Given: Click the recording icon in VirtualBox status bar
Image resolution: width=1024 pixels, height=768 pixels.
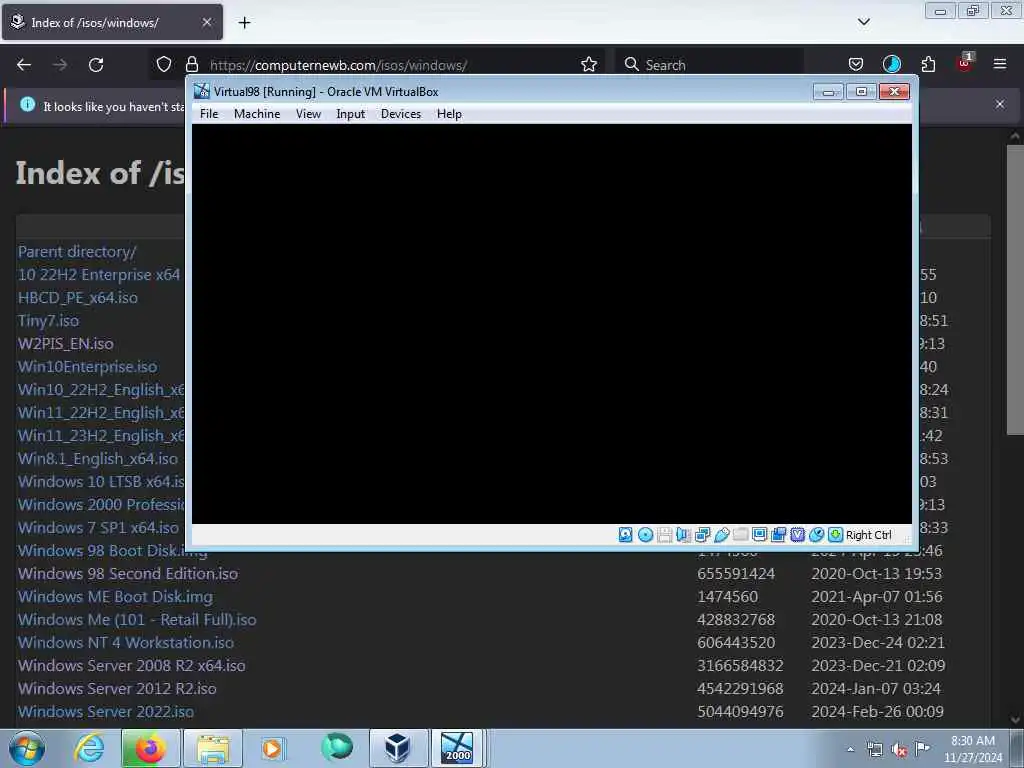Looking at the screenshot, I should click(x=778, y=535).
